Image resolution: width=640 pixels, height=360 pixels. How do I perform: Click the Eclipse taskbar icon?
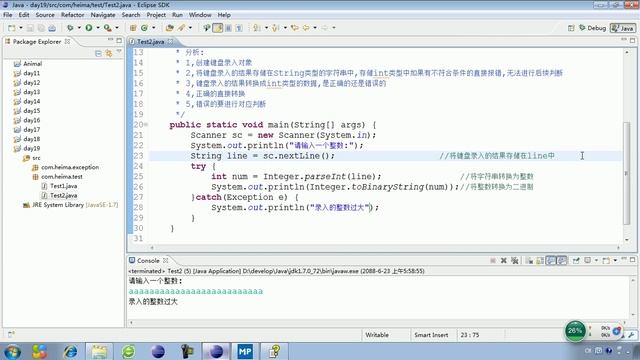pyautogui.click(x=216, y=351)
